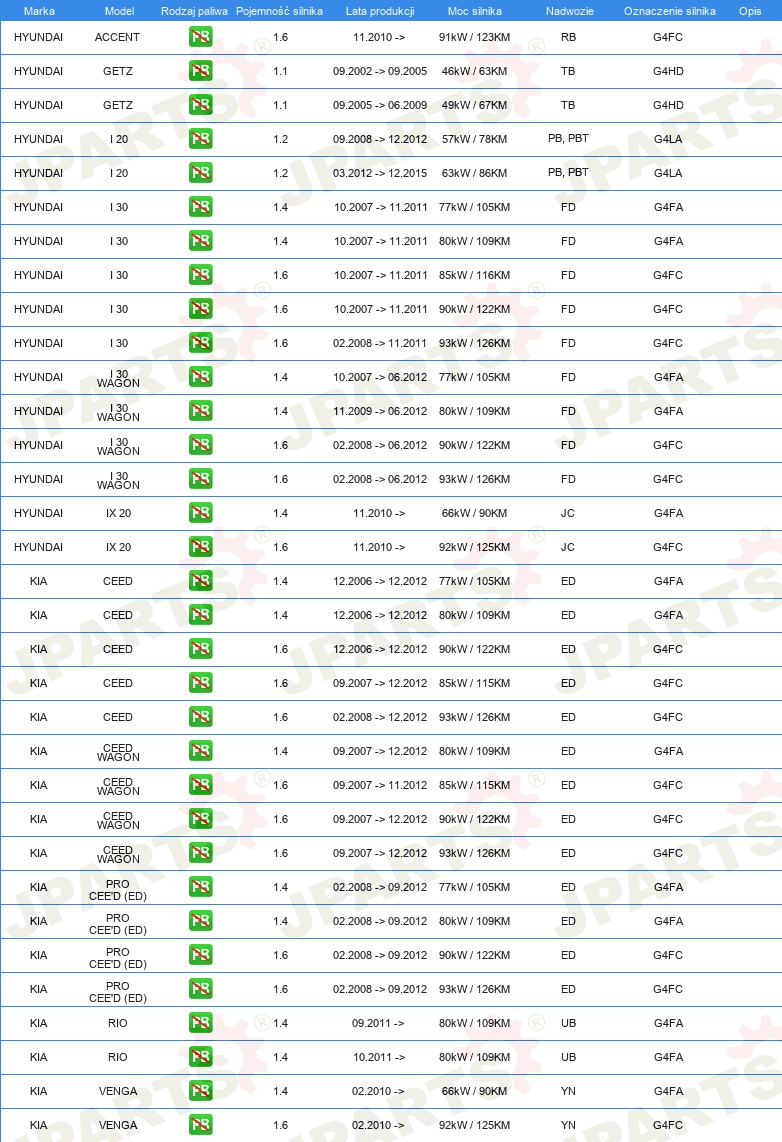Click the Lata produkcji column header
Screen dimensions: 782x1142
380,11
